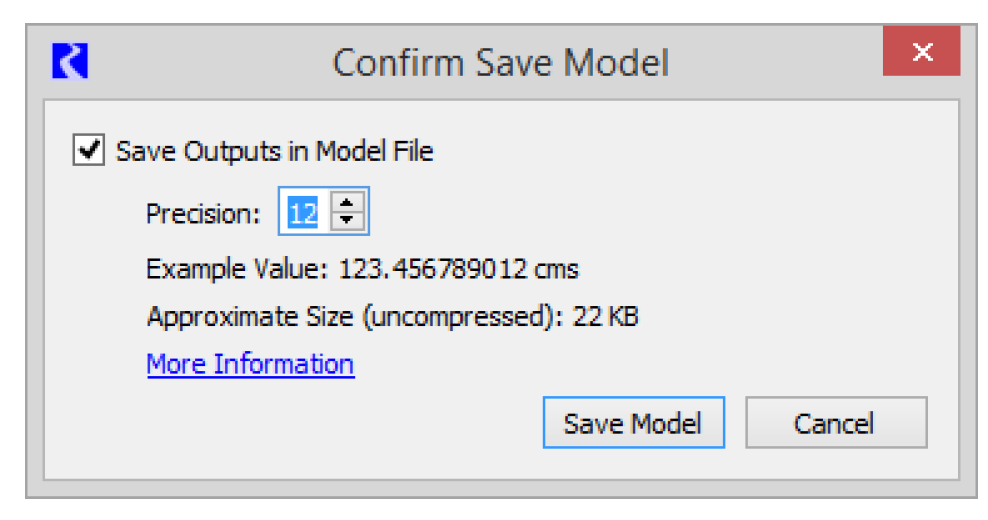Uncheck the Save Outputs in Model File checkbox

click(x=90, y=151)
